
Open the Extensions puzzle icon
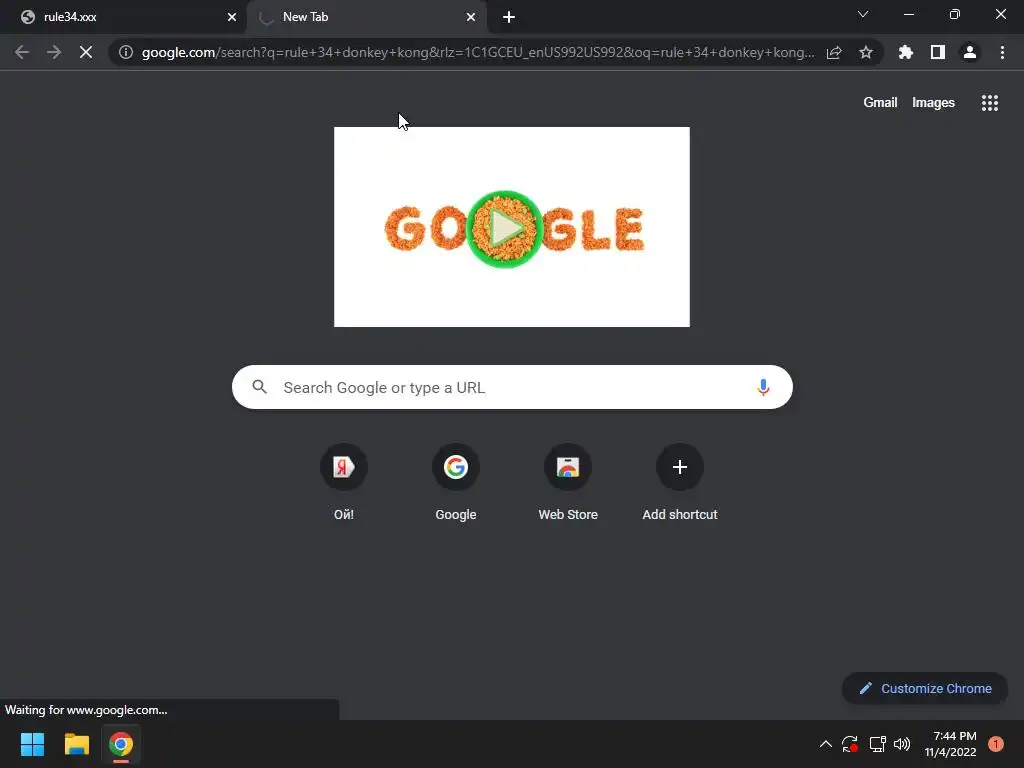coord(906,52)
